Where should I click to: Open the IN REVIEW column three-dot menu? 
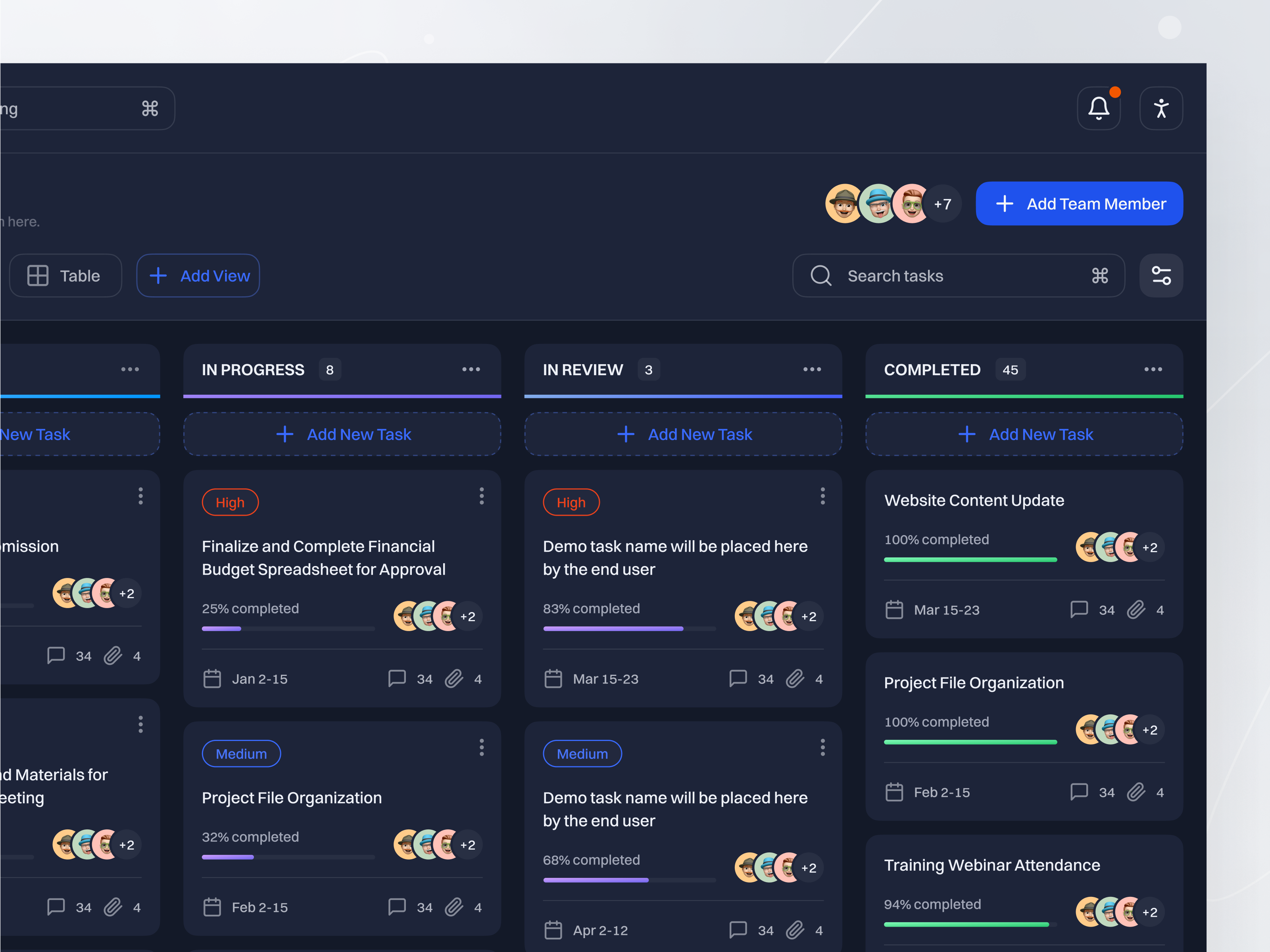[812, 369]
